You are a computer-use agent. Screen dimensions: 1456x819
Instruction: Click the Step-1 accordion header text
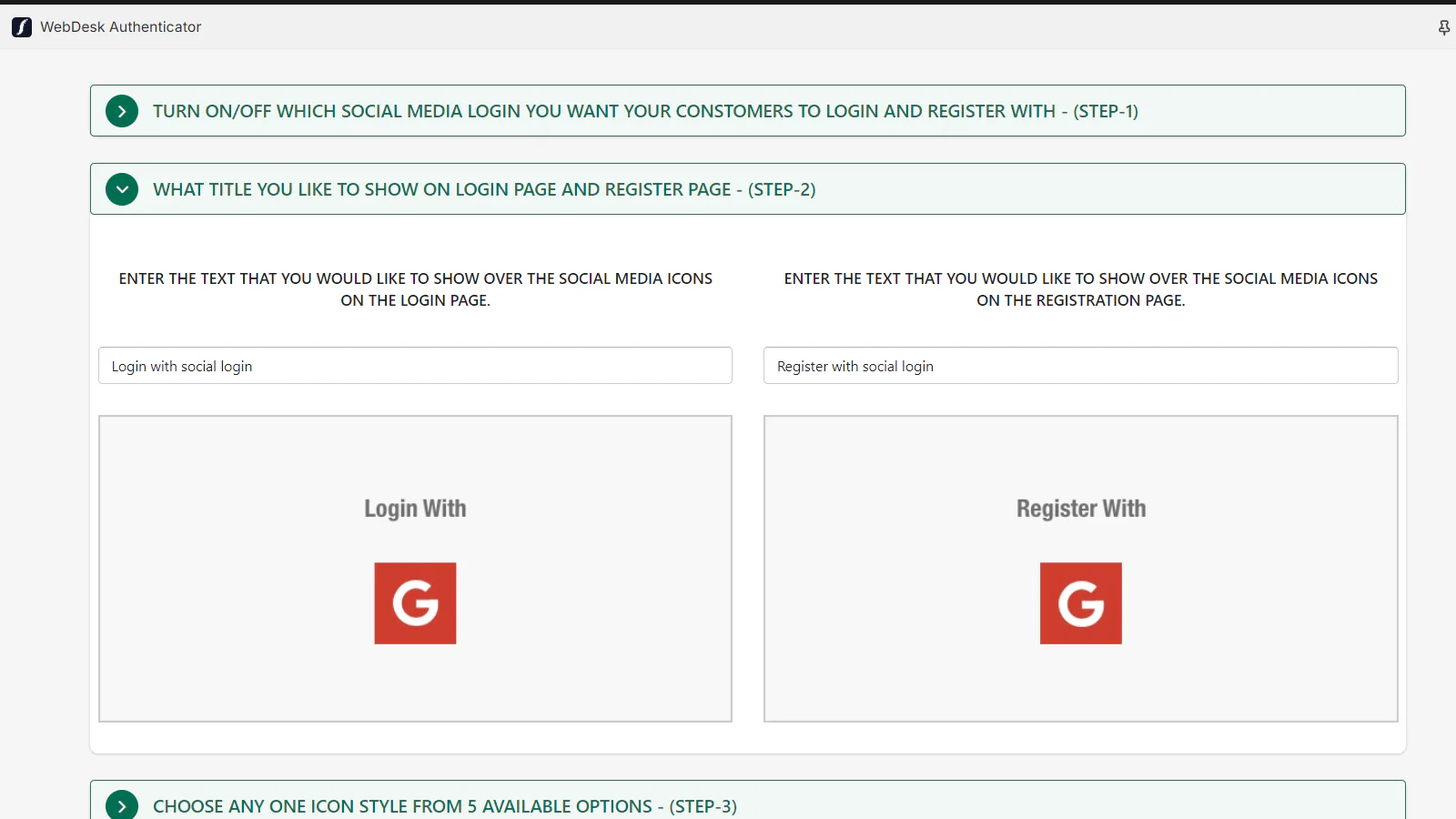point(645,111)
